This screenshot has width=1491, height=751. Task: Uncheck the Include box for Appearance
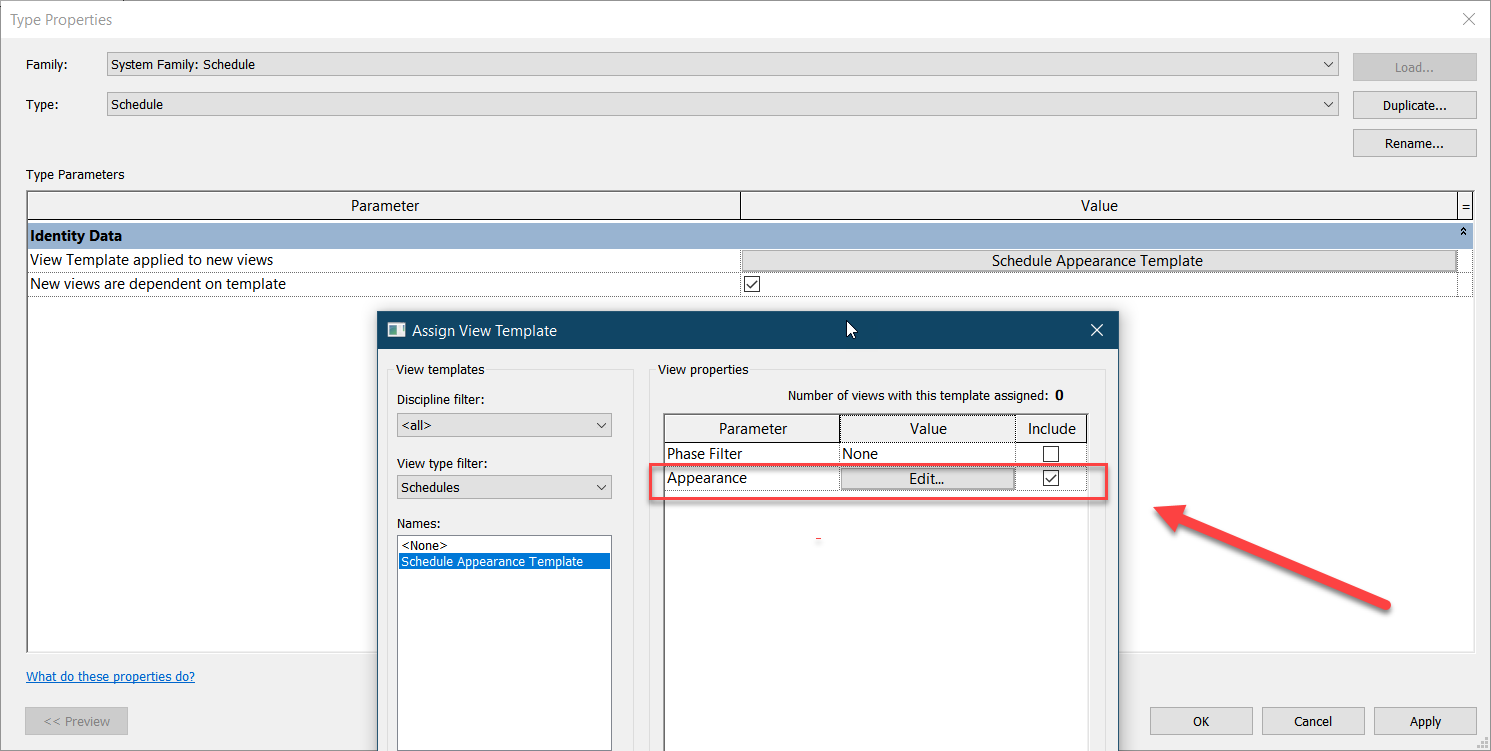1050,477
